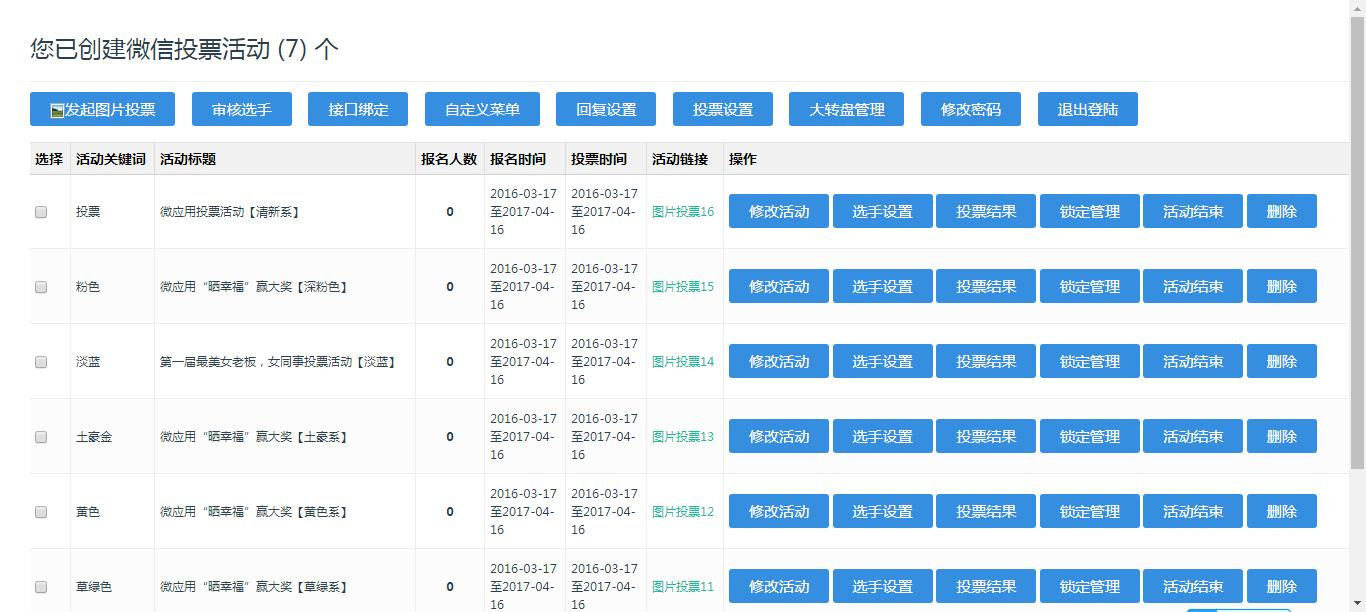Click 活动结束 for the 草绿色 row
This screenshot has height=612, width=1366.
(1193, 586)
